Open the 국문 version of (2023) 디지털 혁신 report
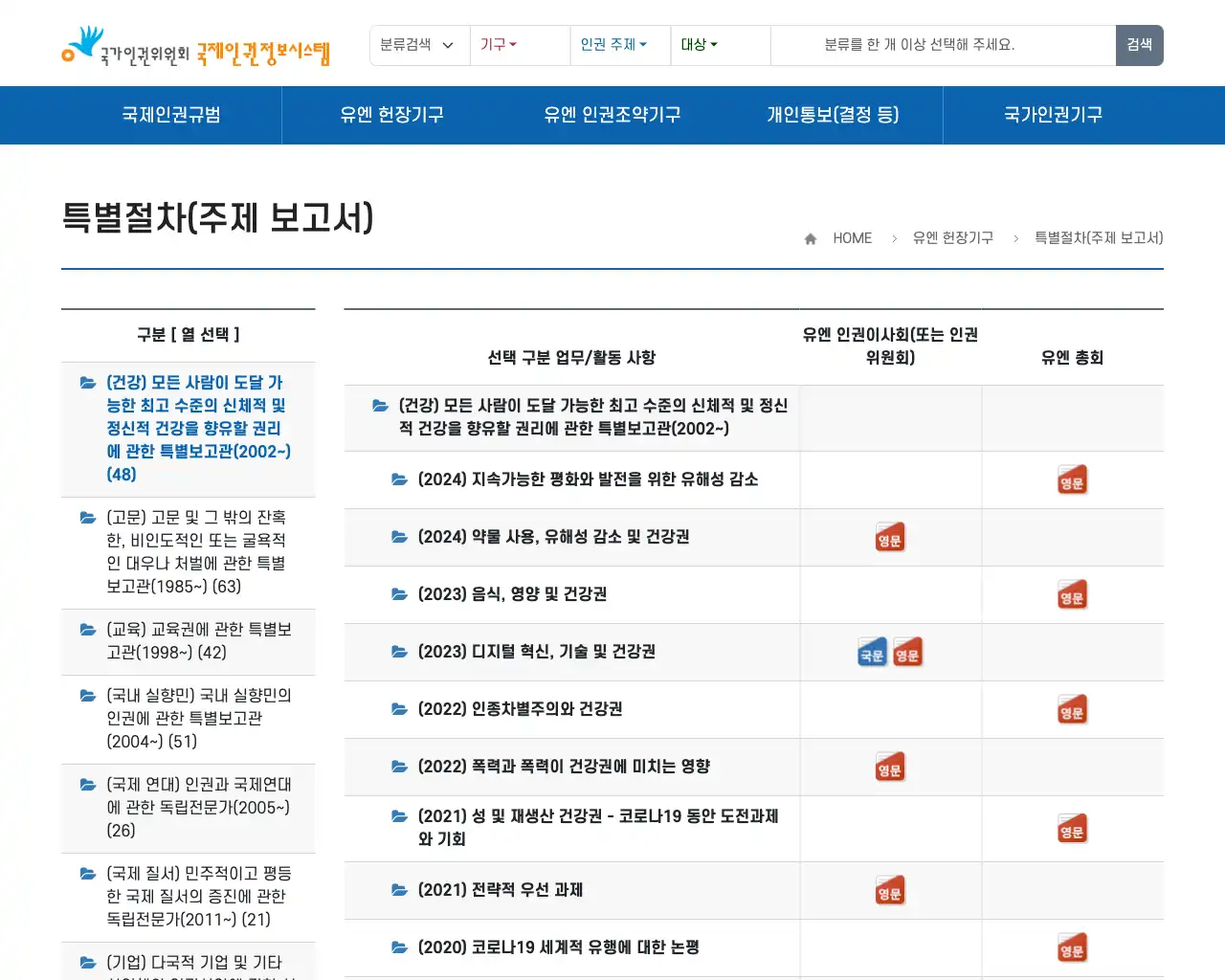 (x=871, y=652)
